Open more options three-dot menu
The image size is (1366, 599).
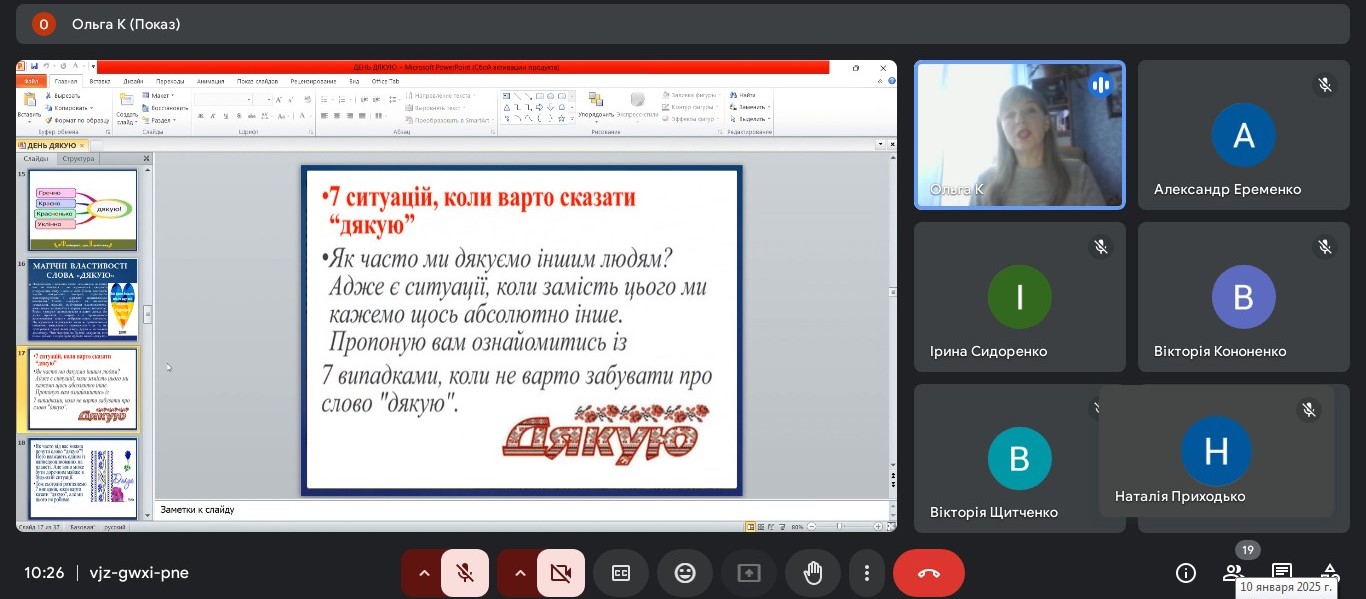[866, 573]
